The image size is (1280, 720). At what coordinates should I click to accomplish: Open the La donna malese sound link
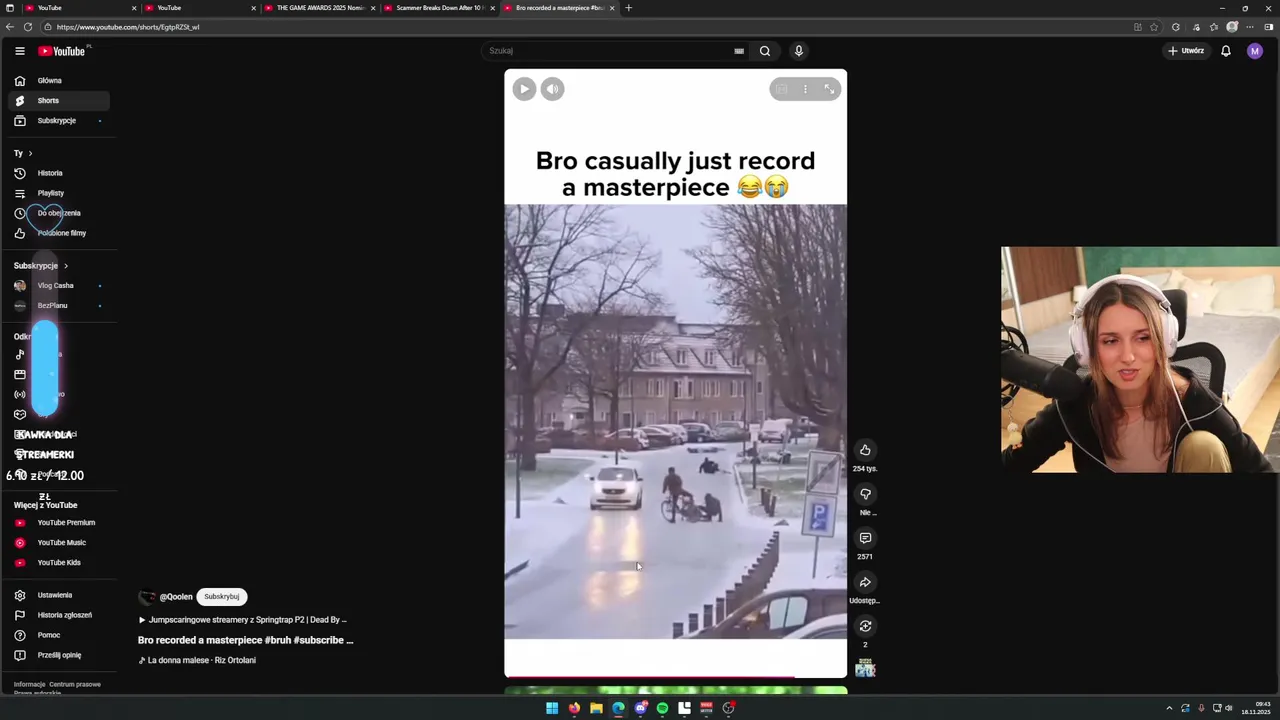(198, 660)
